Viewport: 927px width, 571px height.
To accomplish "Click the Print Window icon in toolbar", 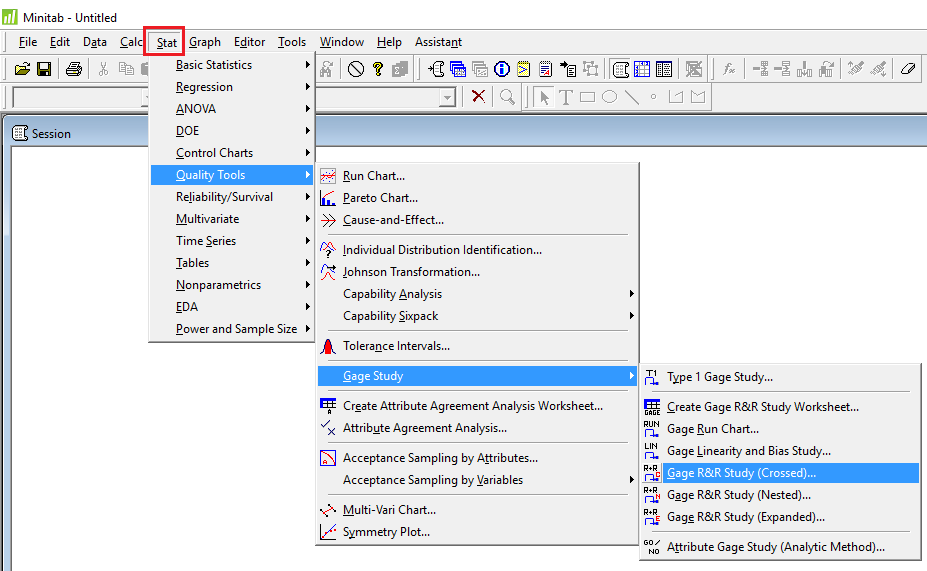I will (74, 69).
